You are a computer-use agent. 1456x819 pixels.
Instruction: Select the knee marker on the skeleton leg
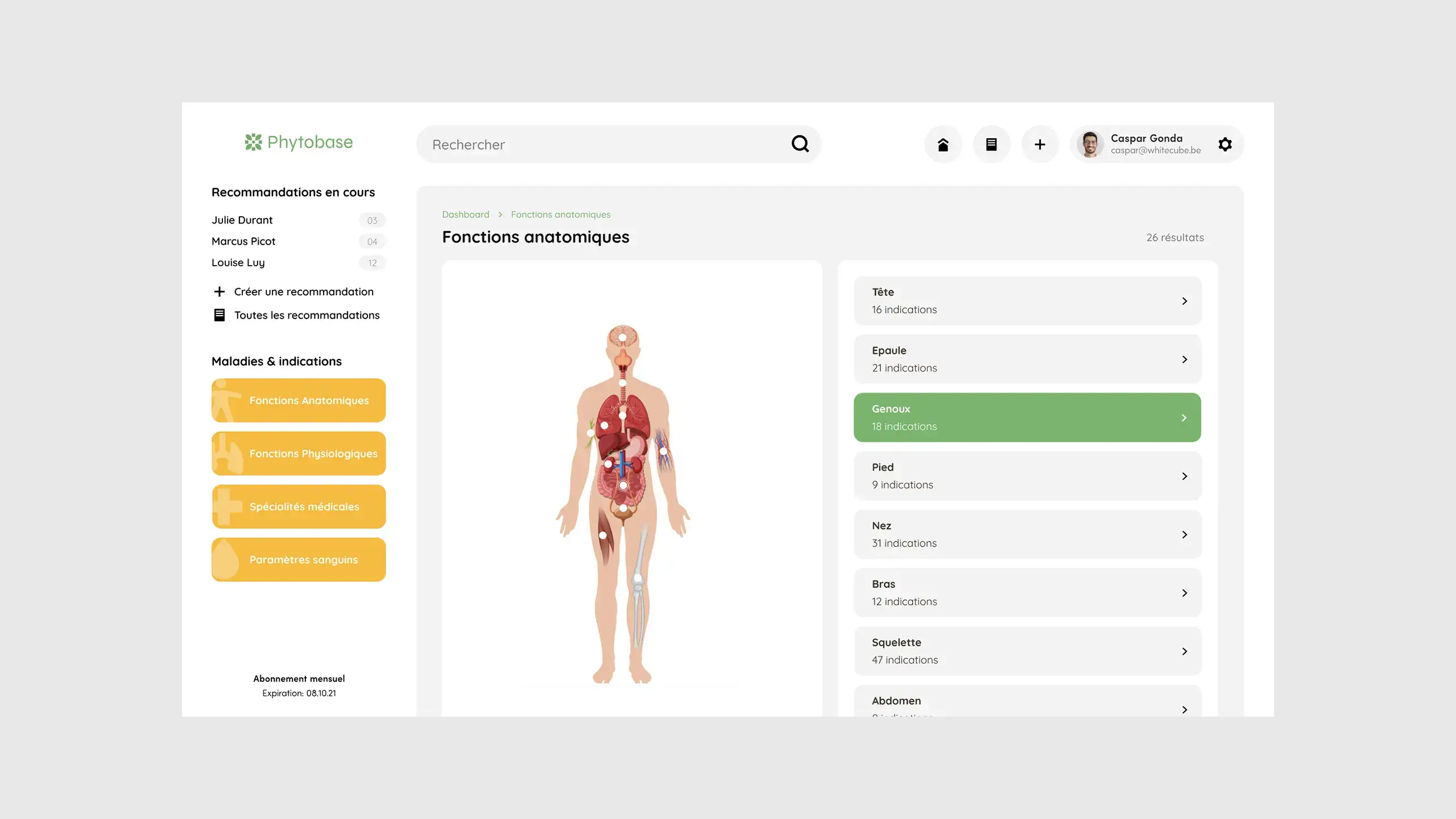pos(638,578)
